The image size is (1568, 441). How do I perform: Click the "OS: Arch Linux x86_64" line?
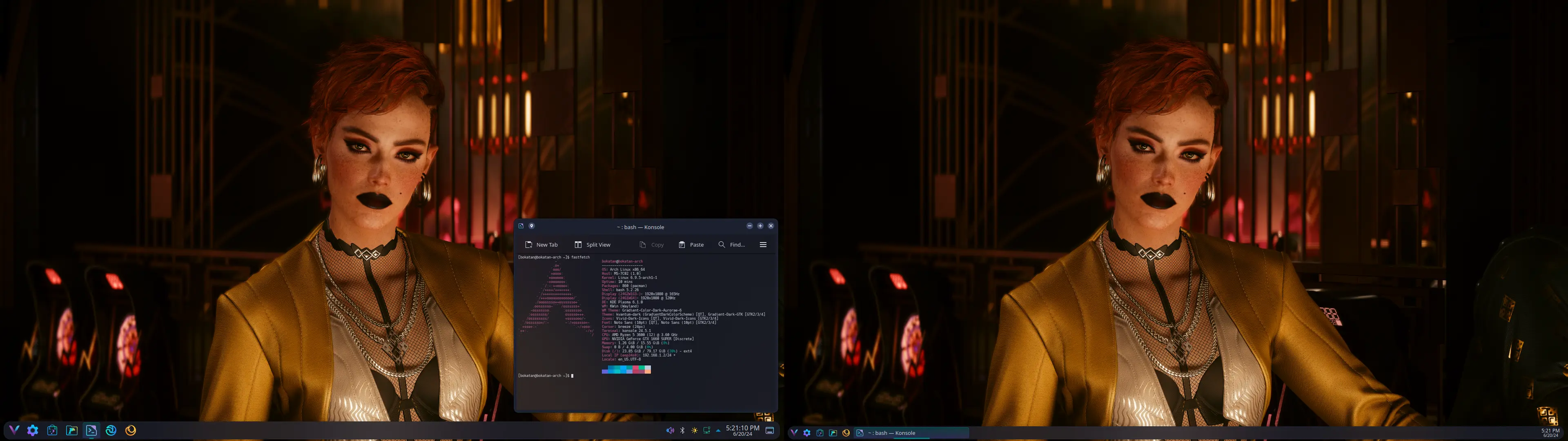coord(623,269)
